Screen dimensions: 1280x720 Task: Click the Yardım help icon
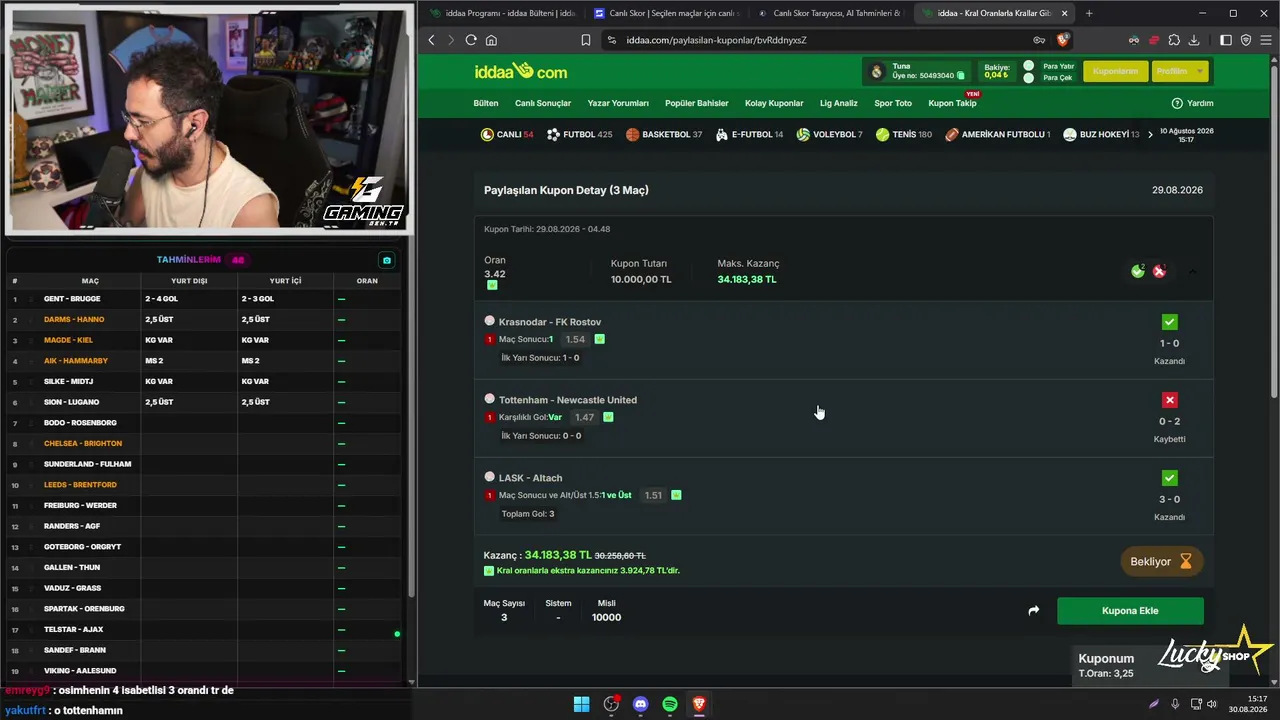[x=1177, y=103]
